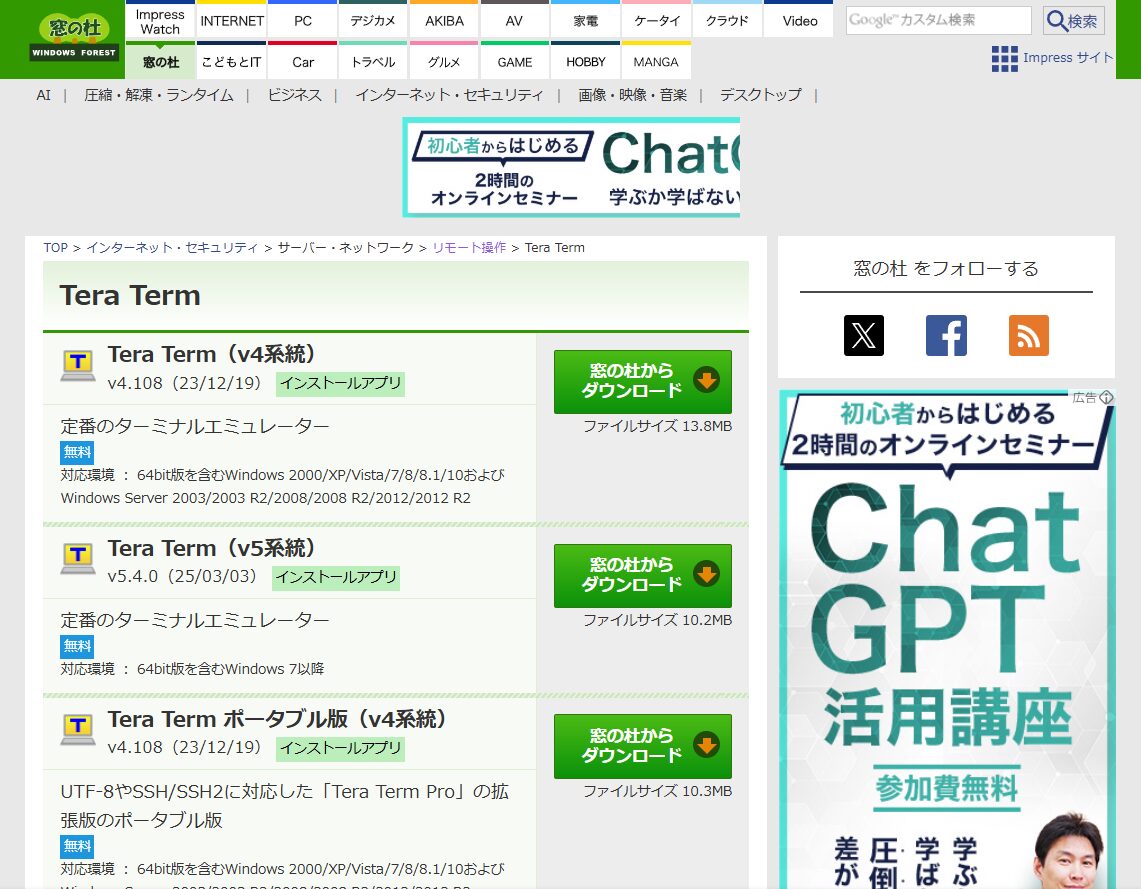Click the download arrow inside the v4 download button
The image size is (1141, 889).
[708, 380]
